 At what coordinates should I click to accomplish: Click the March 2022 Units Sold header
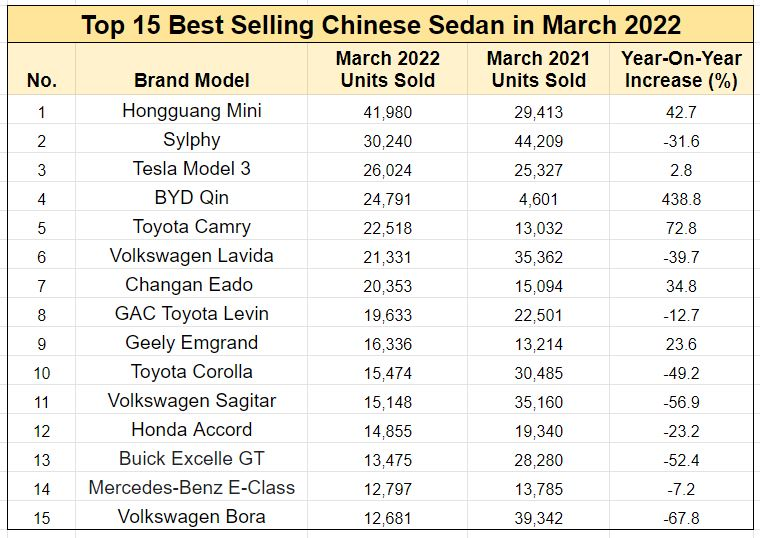[385, 69]
